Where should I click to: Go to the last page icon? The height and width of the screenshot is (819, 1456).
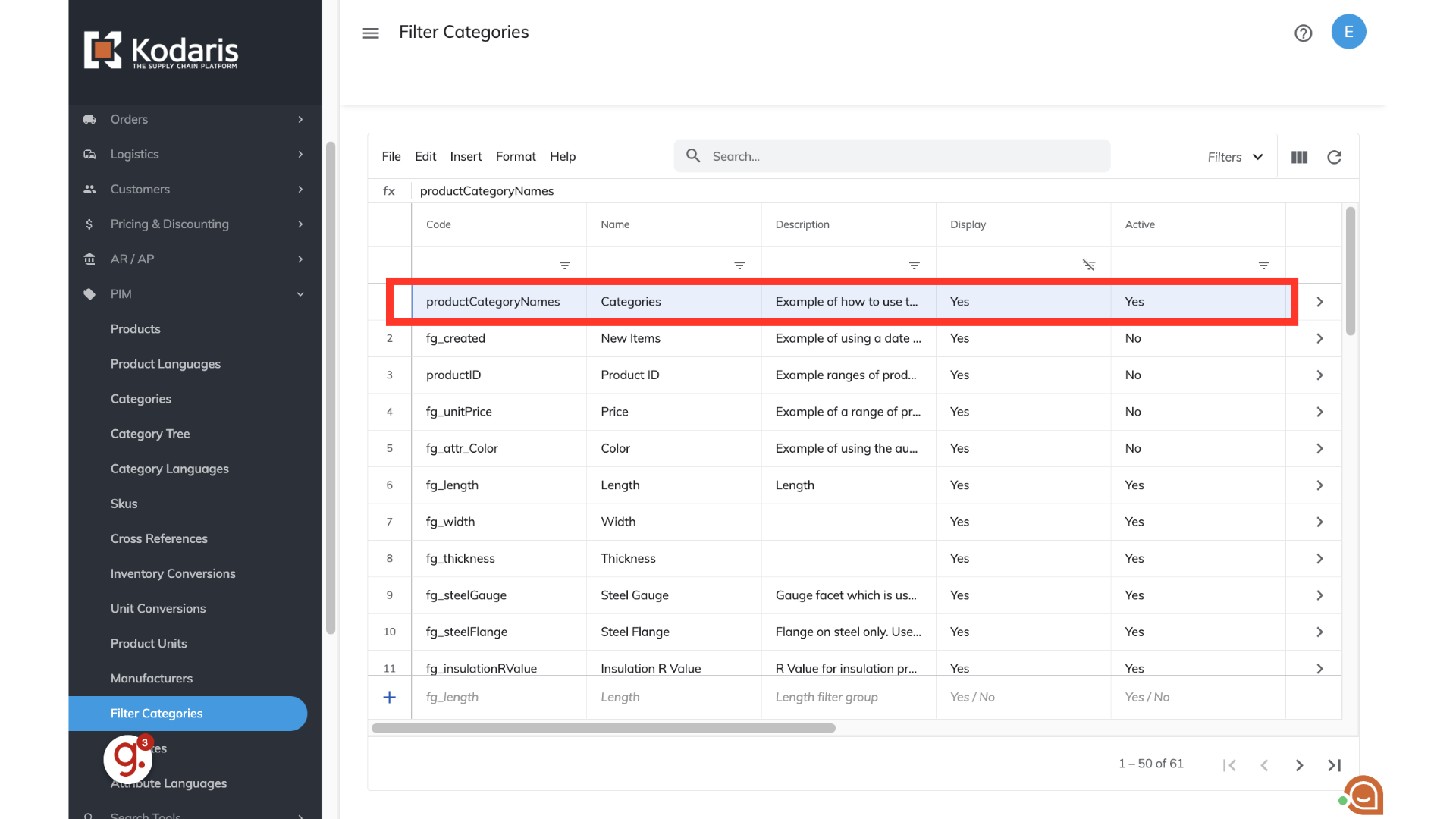[x=1334, y=765]
